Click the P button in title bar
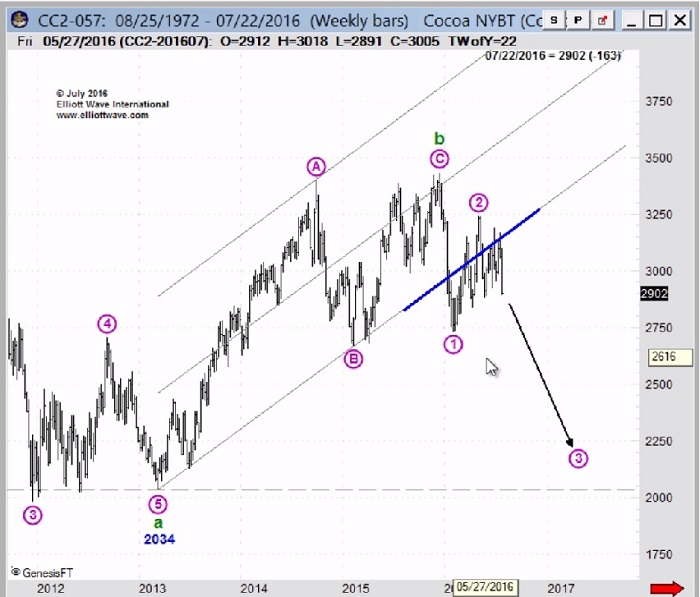The image size is (700, 597). [x=578, y=20]
